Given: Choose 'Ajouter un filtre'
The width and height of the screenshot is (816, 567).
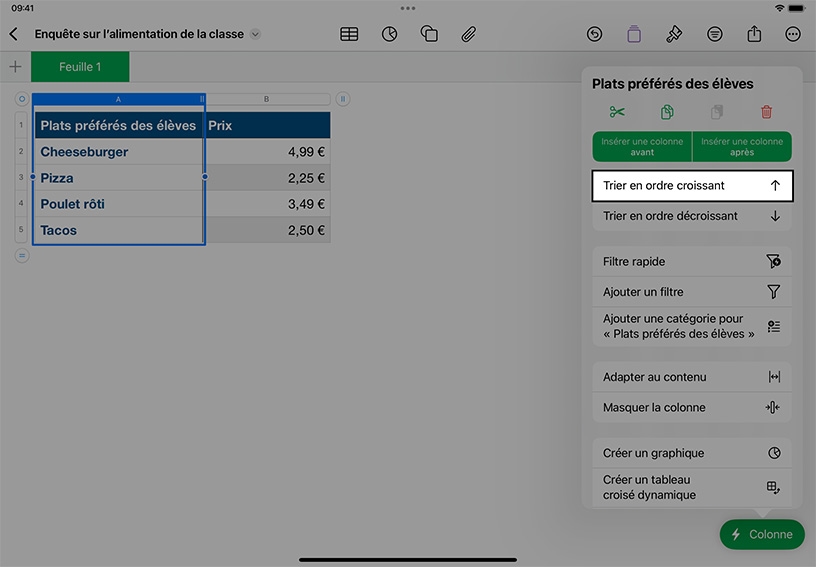Looking at the screenshot, I should pyautogui.click(x=692, y=292).
